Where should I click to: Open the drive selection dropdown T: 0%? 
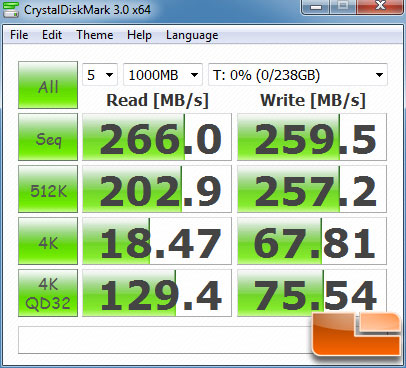(x=298, y=75)
